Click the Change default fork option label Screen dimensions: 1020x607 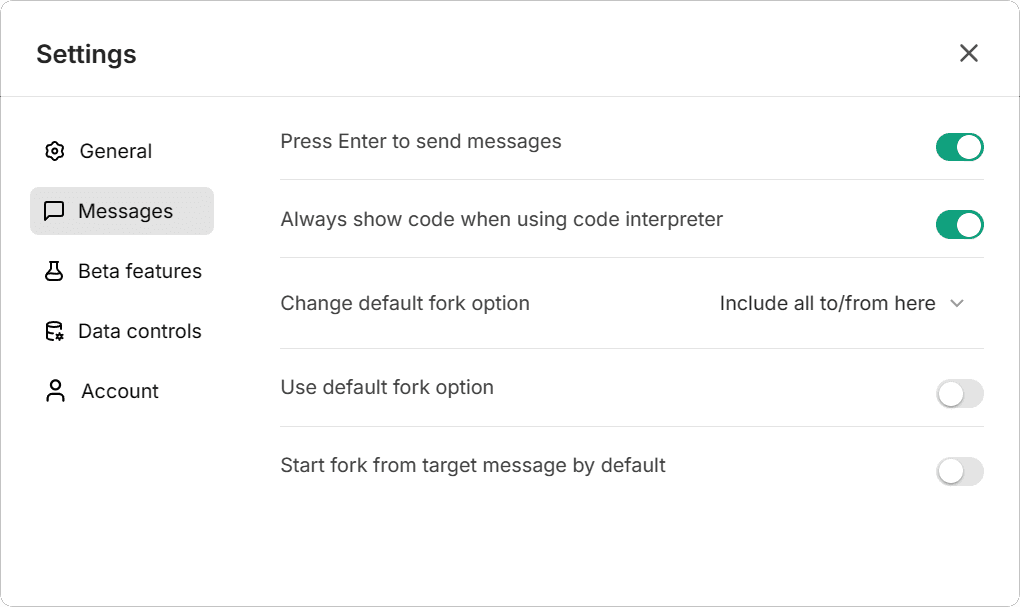tap(405, 303)
